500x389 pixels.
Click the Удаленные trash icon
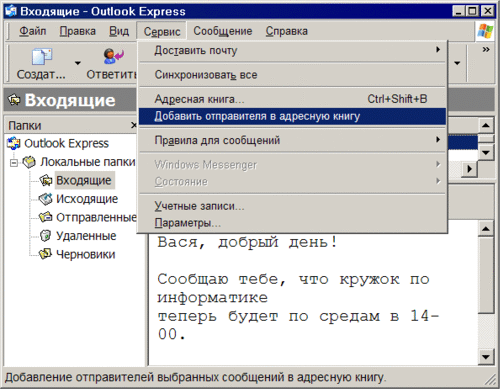46,236
